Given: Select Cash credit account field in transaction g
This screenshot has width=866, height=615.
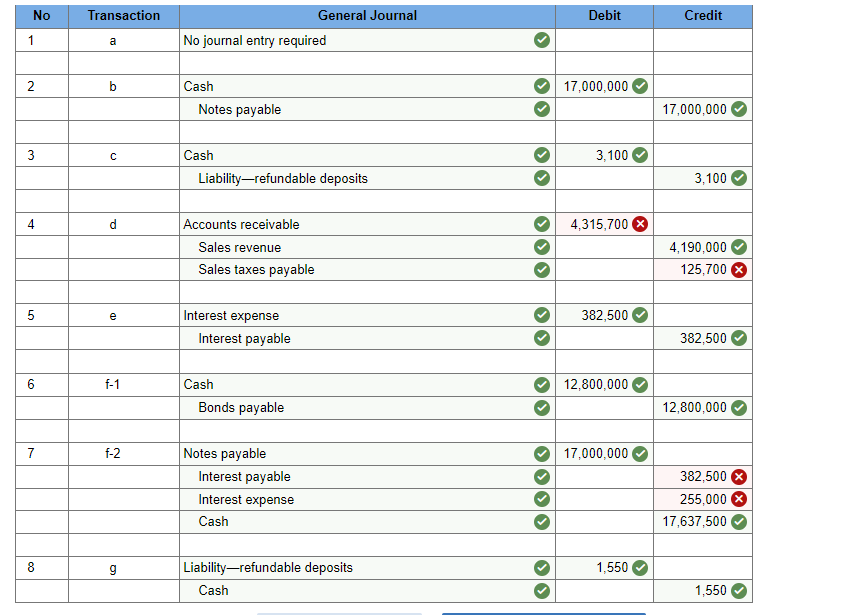Looking at the screenshot, I should coord(367,591).
